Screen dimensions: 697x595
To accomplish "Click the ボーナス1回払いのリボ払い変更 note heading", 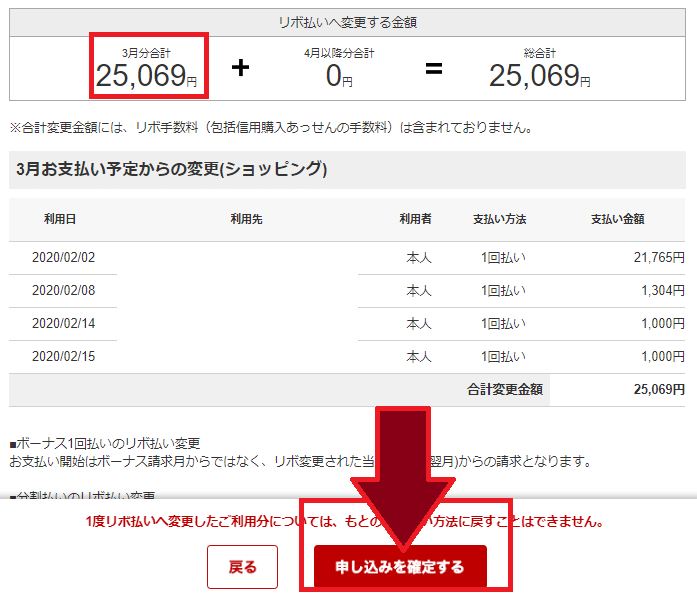I will click(x=105, y=443).
